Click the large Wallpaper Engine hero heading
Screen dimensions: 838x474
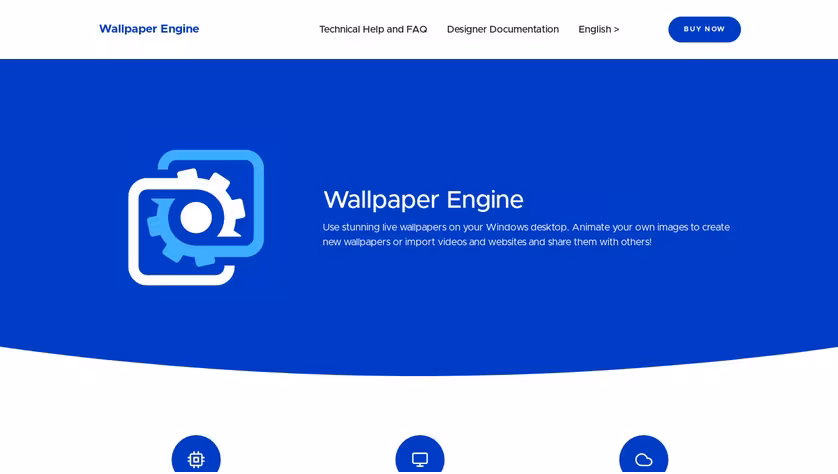423,200
